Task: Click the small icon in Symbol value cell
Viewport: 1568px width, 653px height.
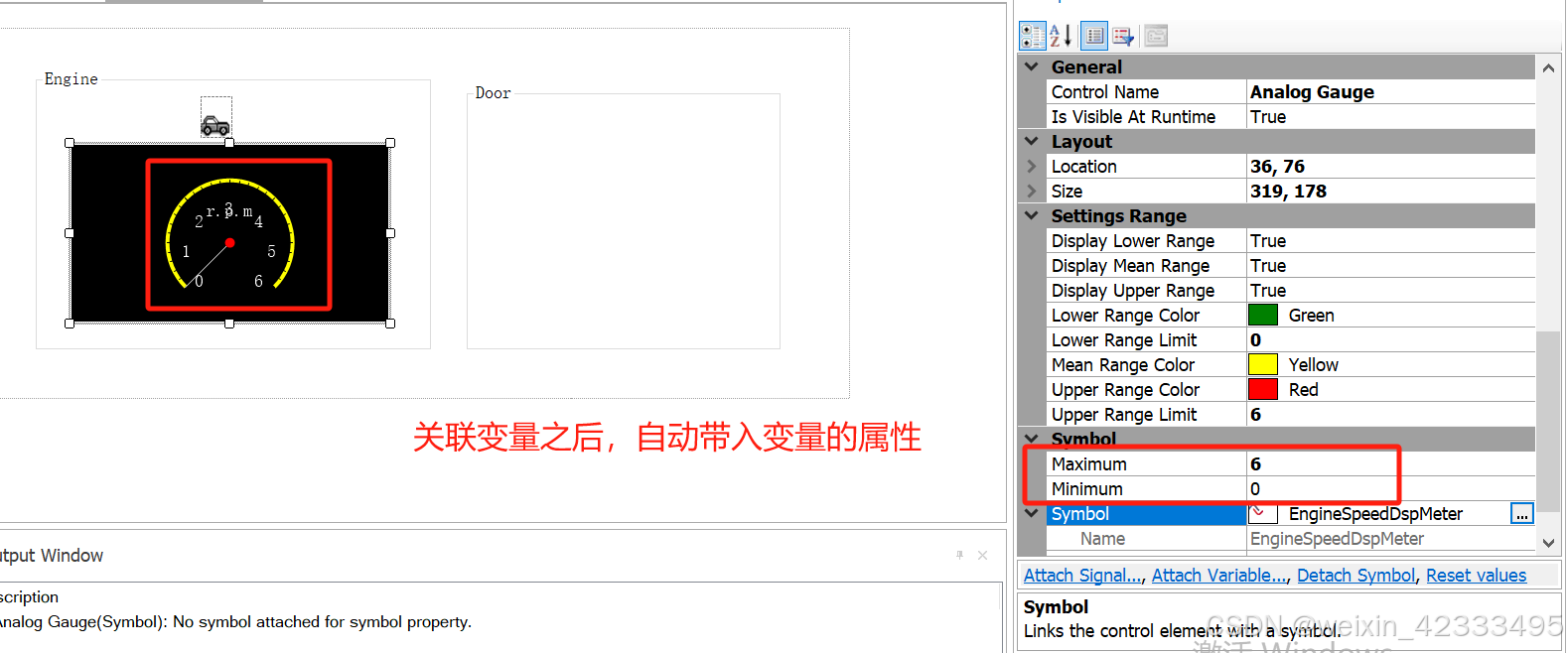Action: pyautogui.click(x=1262, y=513)
